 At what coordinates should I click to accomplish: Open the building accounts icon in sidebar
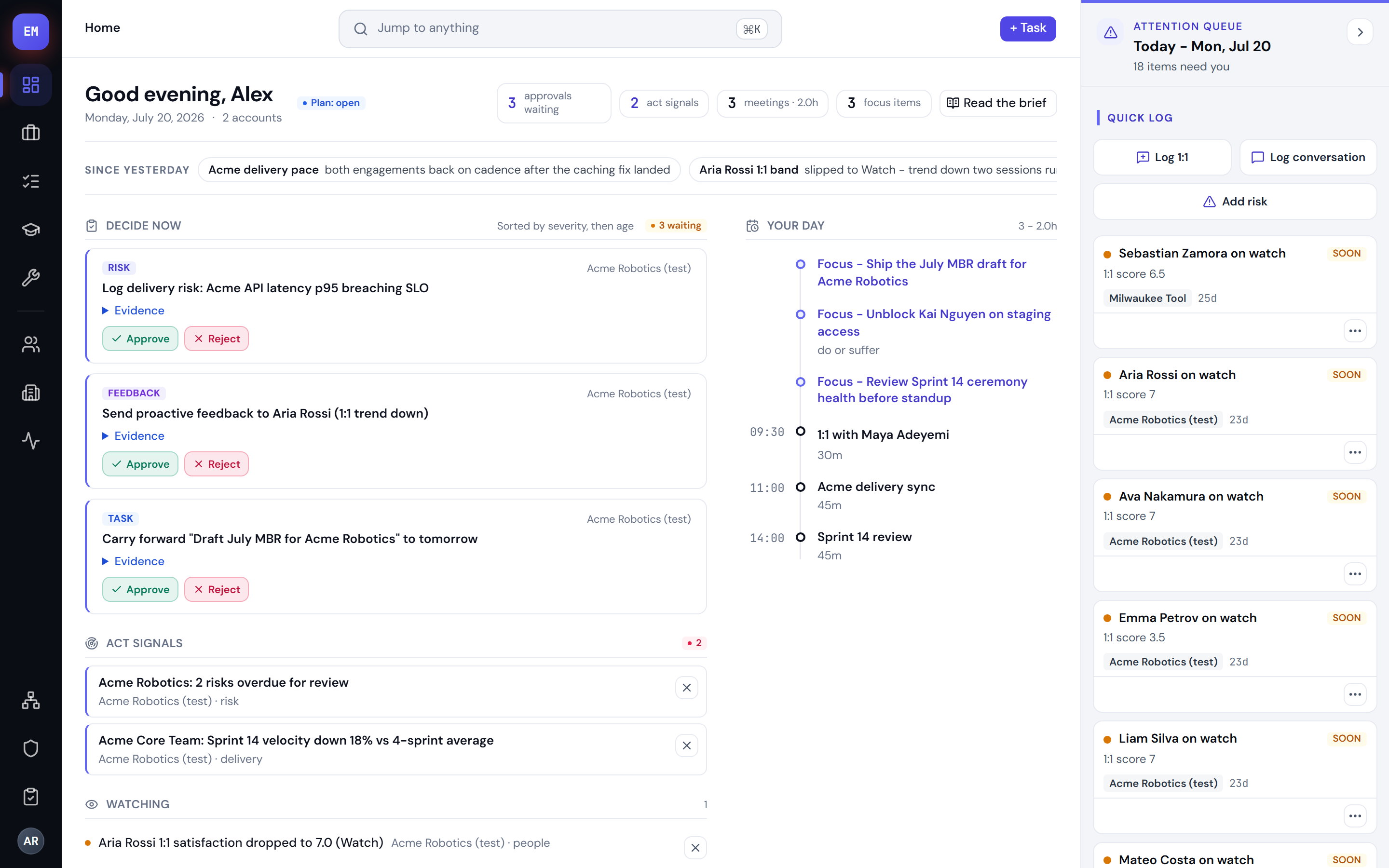(30, 393)
